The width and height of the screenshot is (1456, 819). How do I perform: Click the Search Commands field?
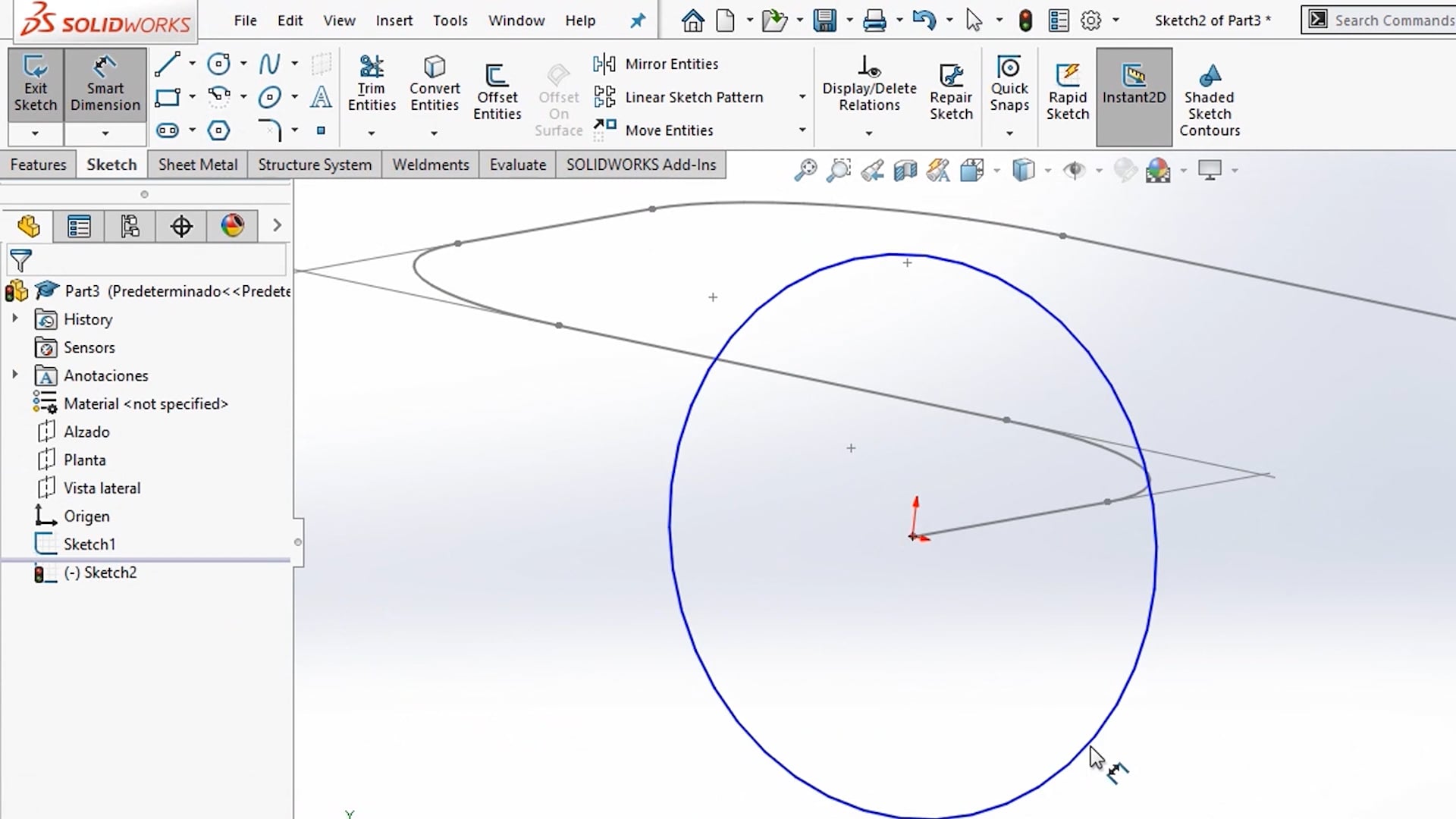pos(1394,20)
